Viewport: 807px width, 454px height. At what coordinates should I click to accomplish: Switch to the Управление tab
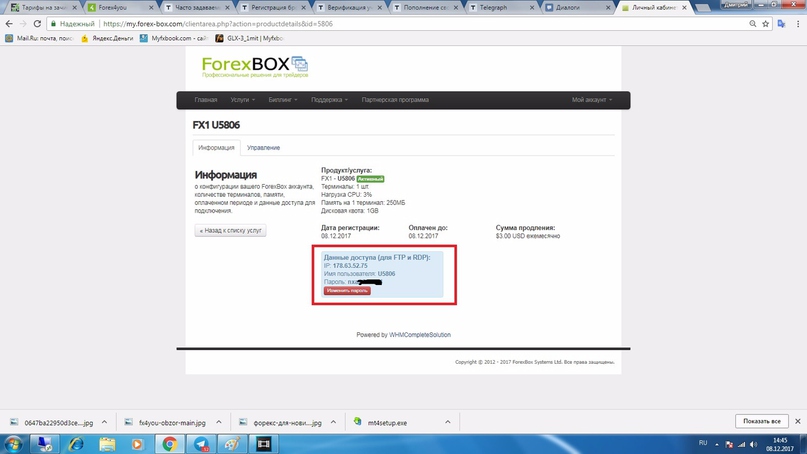pos(263,148)
